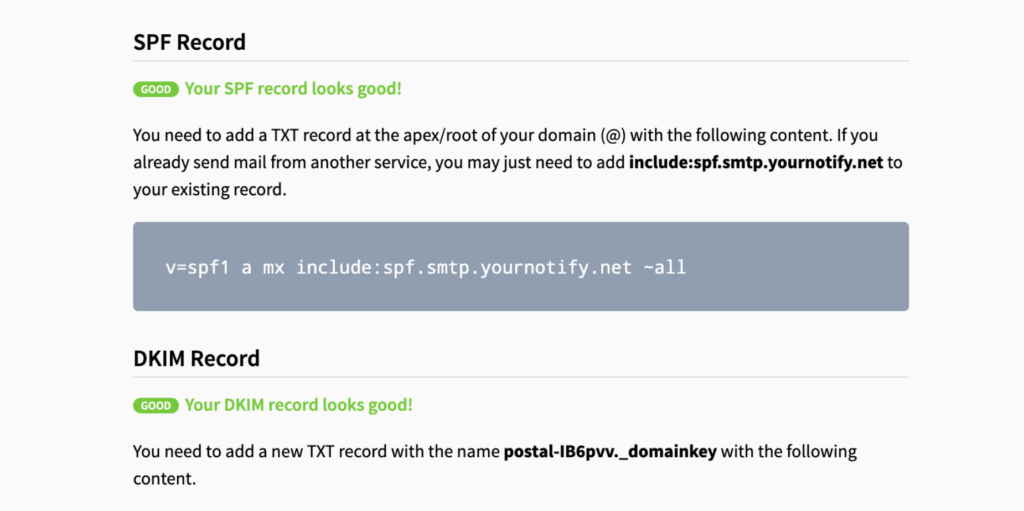
Task: Click the SPF value code block
Action: pyautogui.click(x=520, y=267)
